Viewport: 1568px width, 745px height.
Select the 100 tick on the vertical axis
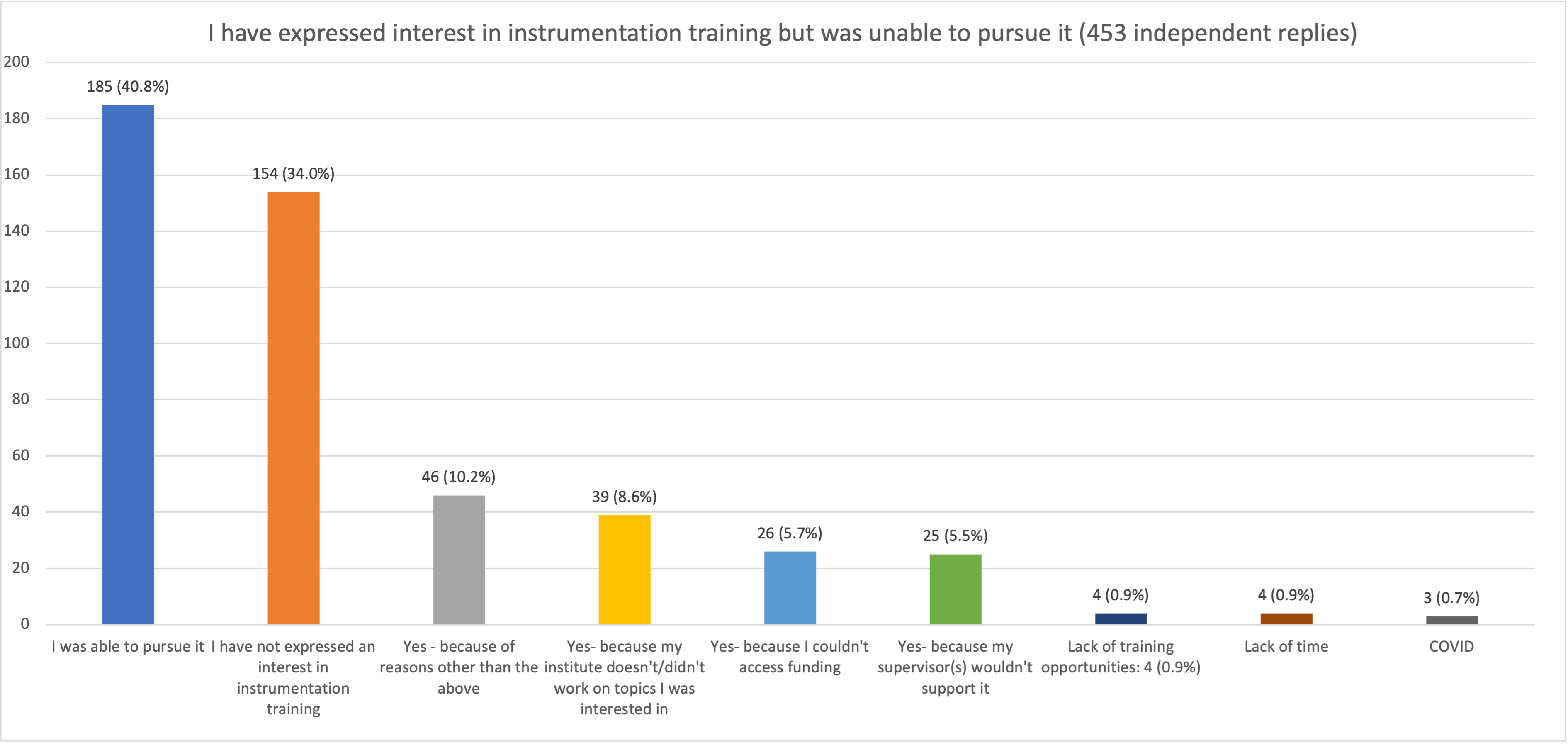coord(17,343)
